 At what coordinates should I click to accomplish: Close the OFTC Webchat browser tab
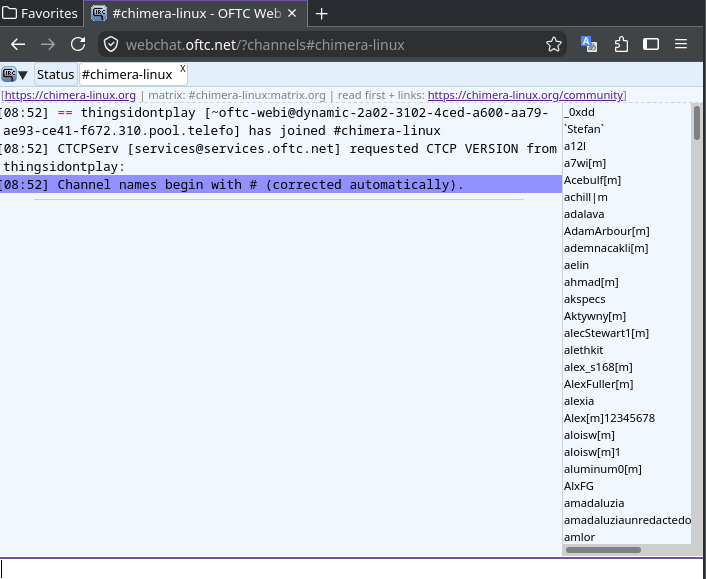tap(292, 14)
